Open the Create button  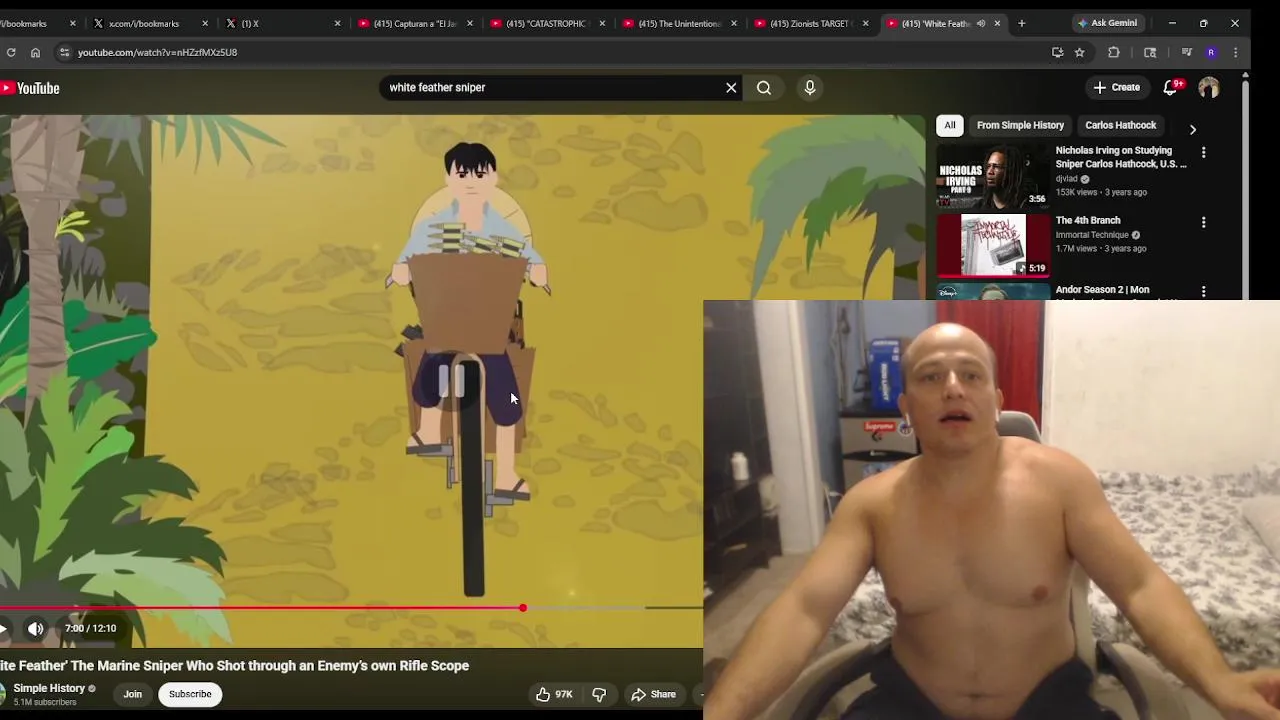tap(1116, 88)
